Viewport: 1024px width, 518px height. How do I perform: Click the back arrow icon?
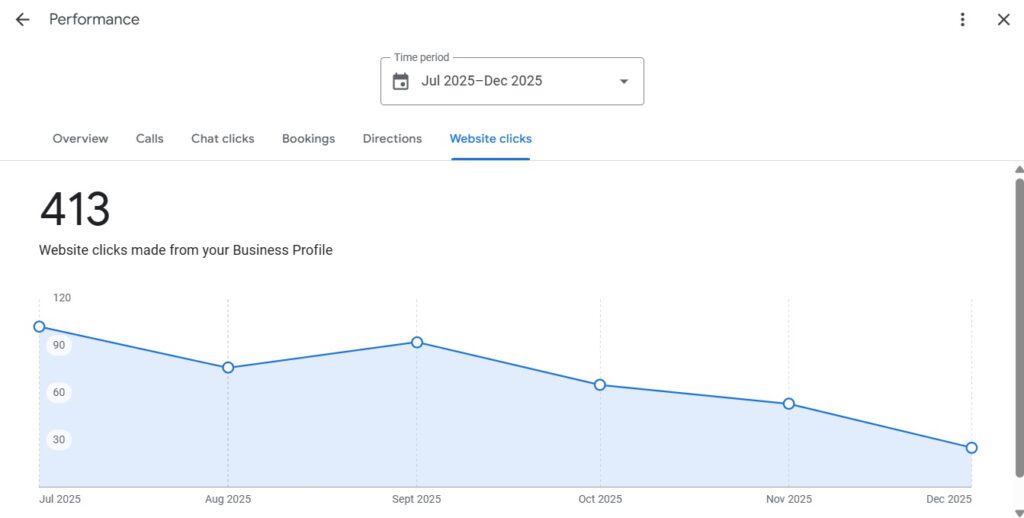(x=22, y=20)
